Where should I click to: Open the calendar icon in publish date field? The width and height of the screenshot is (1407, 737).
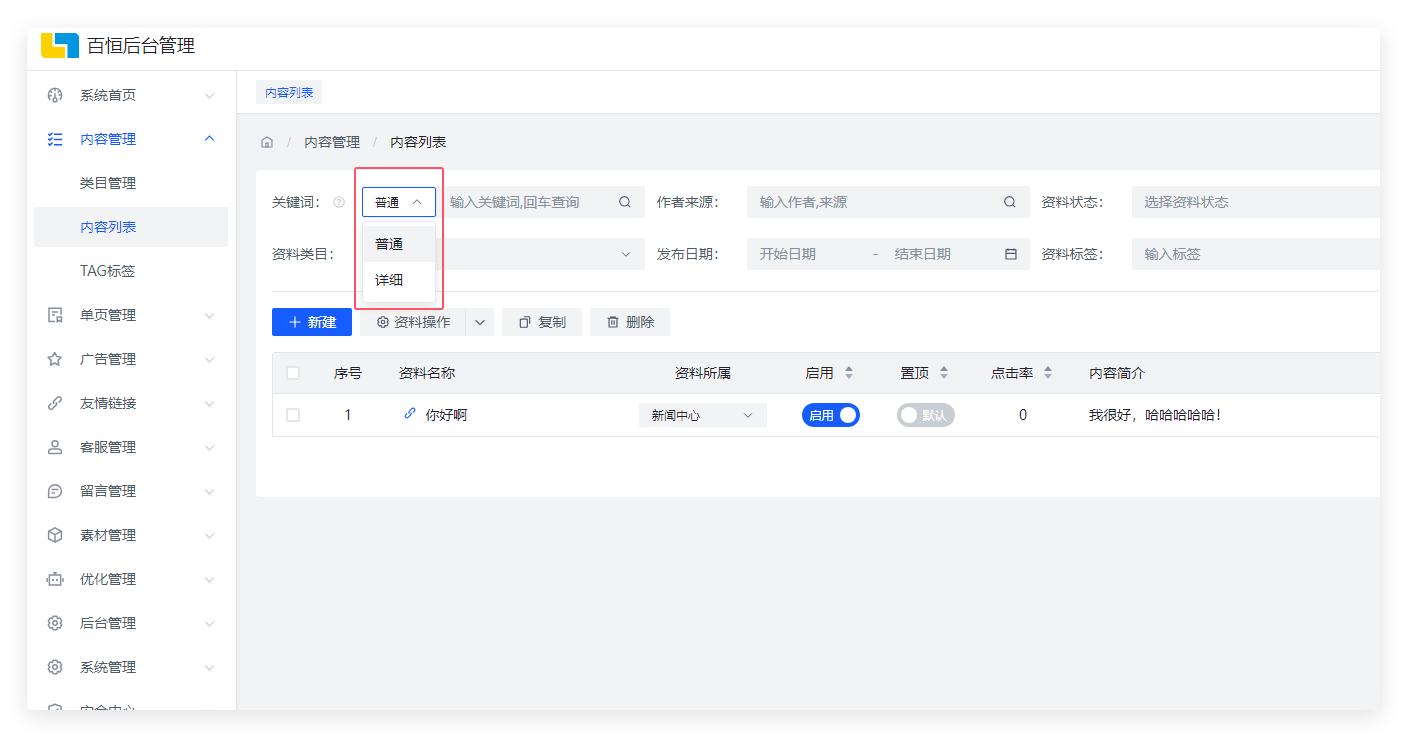(1010, 254)
